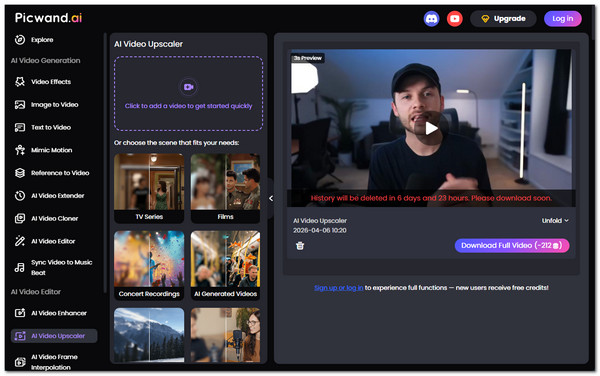Open Video Effects menu item
The image size is (600, 376).
[51, 81]
